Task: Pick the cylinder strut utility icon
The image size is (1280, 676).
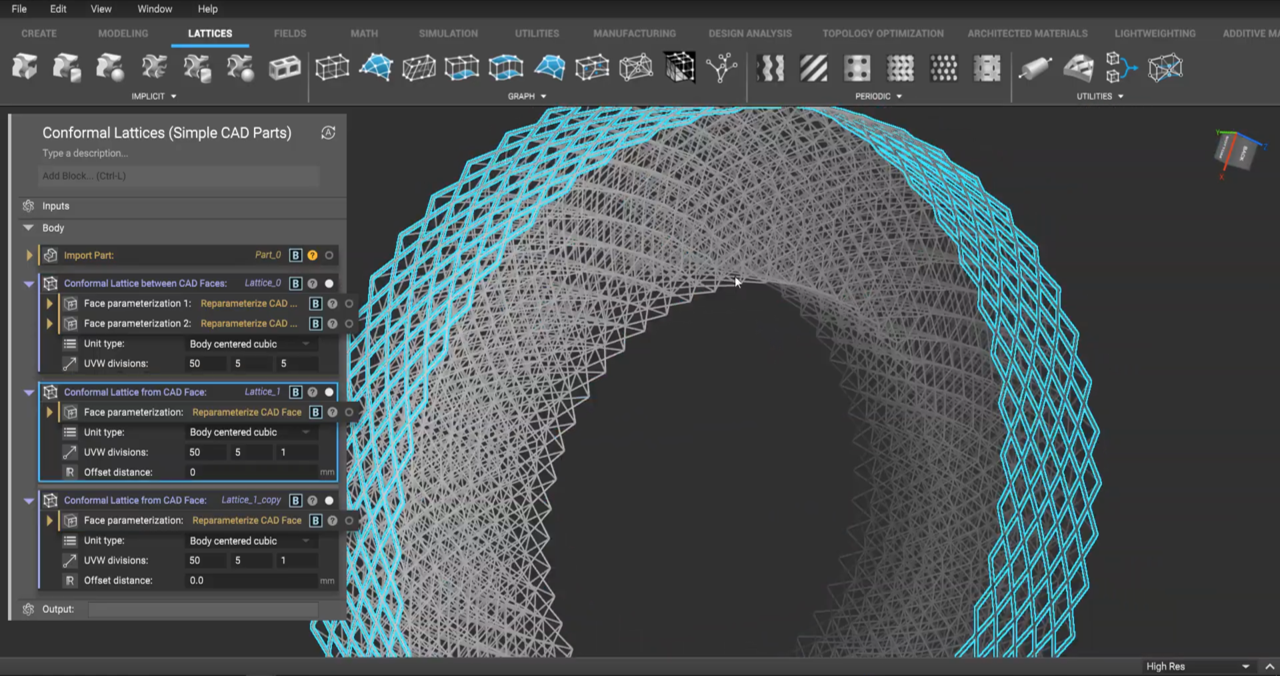Action: [x=1035, y=68]
